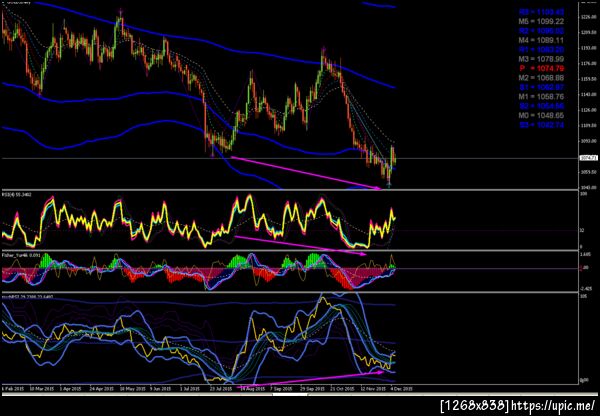Screen dimensions: 600x416
Task: Click the 1126.00 price axis value
Action: point(589,111)
